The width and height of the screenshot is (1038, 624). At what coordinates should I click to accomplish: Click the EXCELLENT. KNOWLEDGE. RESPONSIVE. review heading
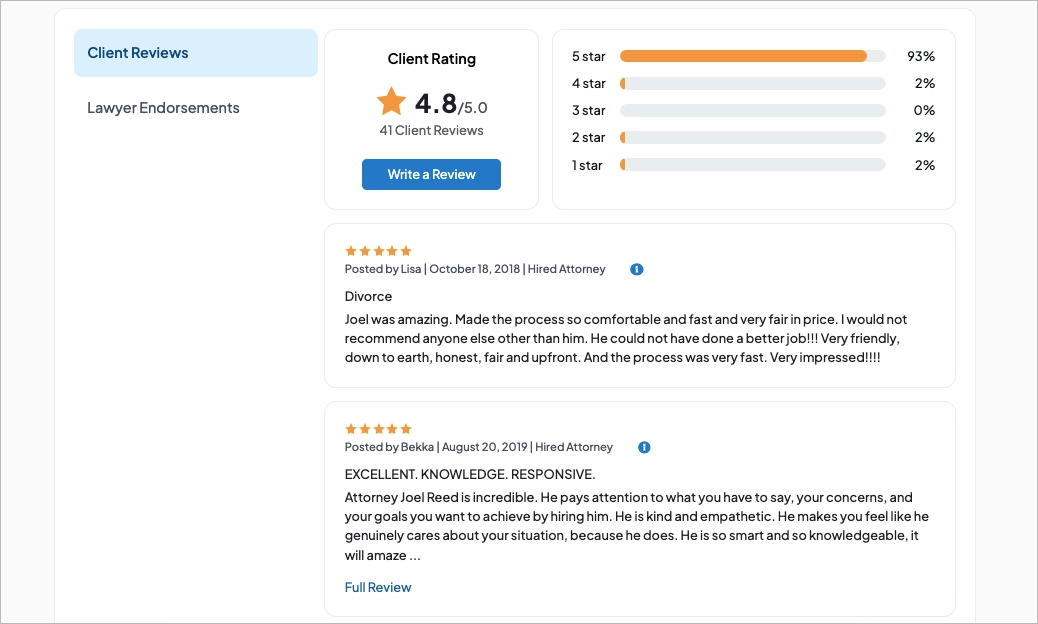pos(470,474)
